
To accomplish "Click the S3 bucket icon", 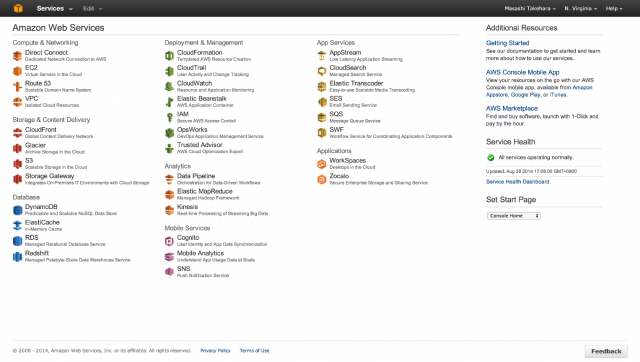I will coord(17,164).
